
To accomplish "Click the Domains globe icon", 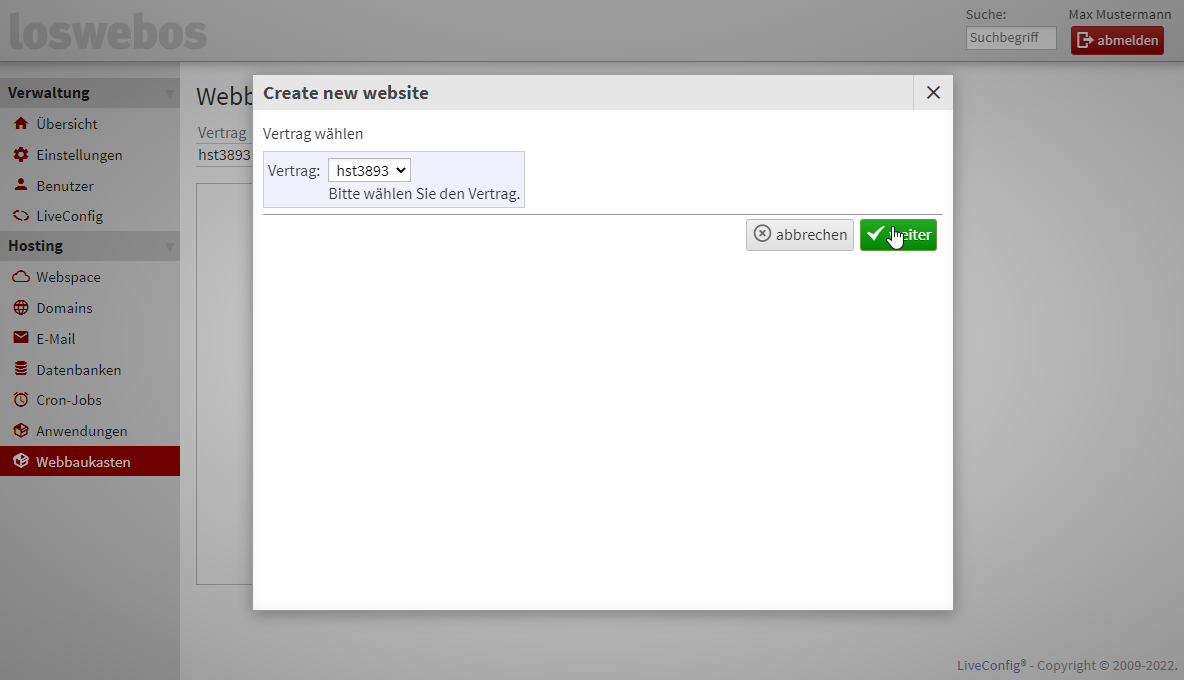I will pyautogui.click(x=20, y=308).
